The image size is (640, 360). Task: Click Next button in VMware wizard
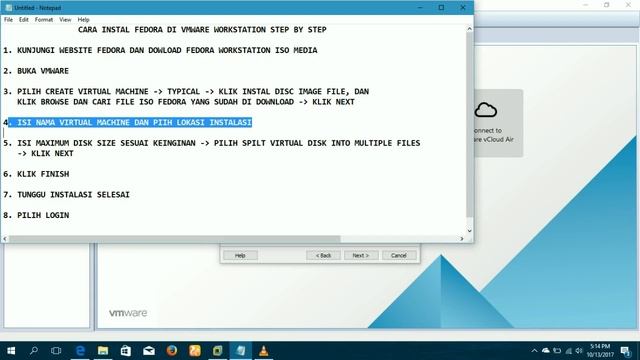click(x=361, y=256)
